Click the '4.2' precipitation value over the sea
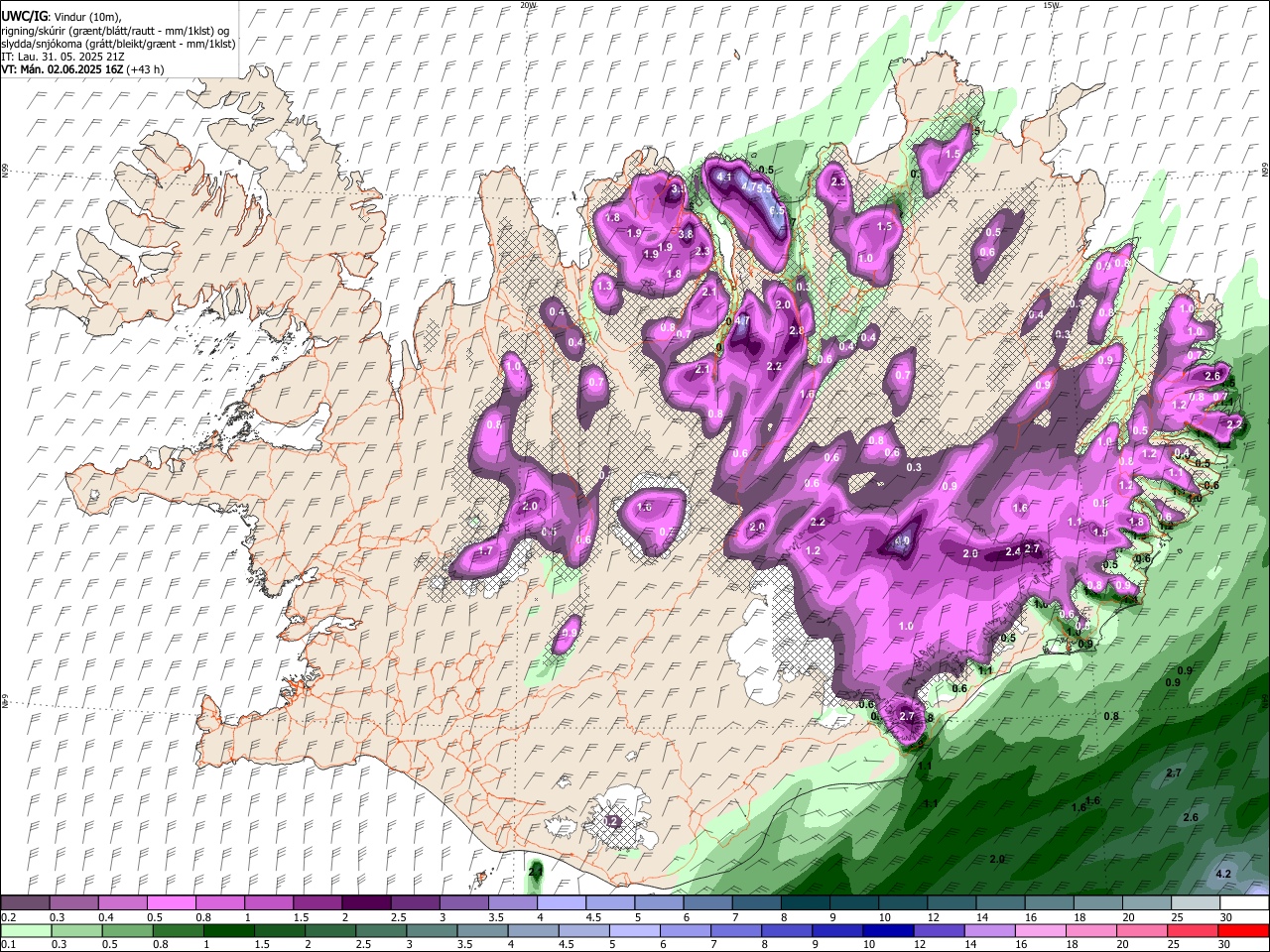 click(1223, 874)
